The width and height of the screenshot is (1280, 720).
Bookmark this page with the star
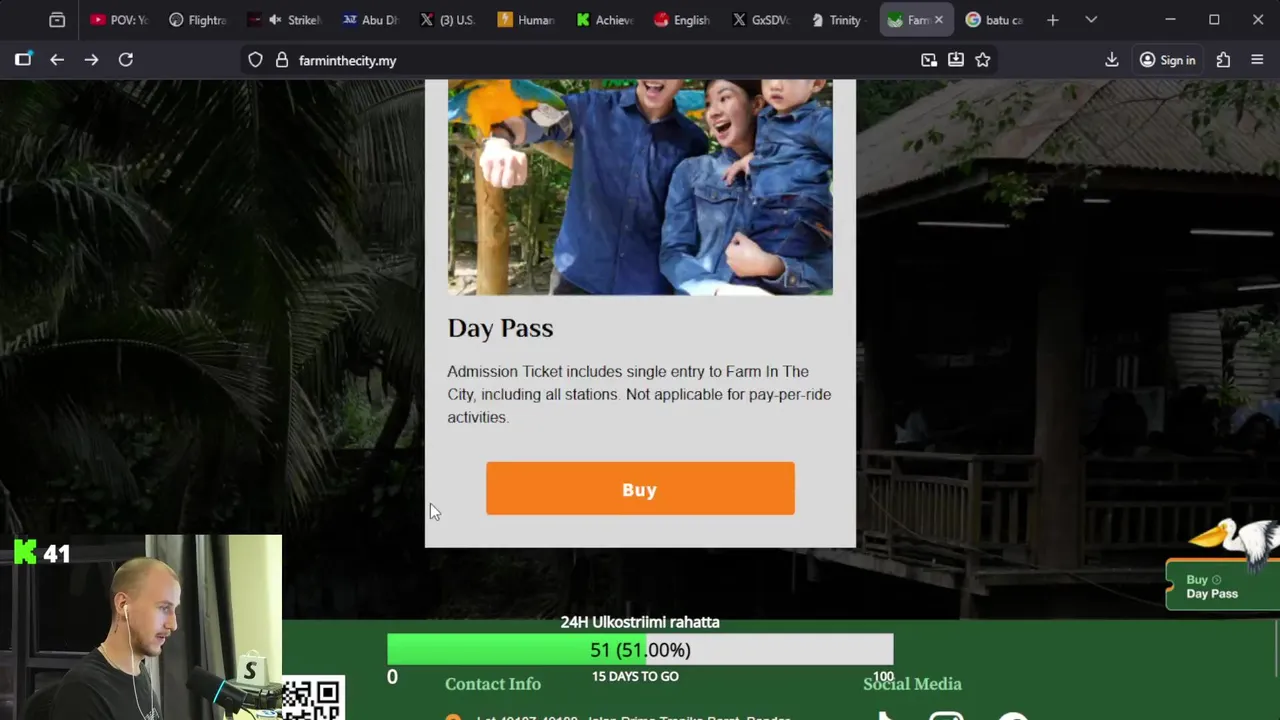pyautogui.click(x=983, y=60)
